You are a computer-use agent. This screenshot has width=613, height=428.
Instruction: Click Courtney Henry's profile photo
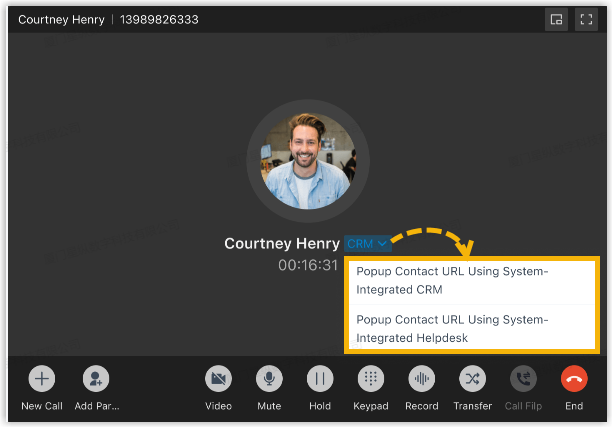306,159
